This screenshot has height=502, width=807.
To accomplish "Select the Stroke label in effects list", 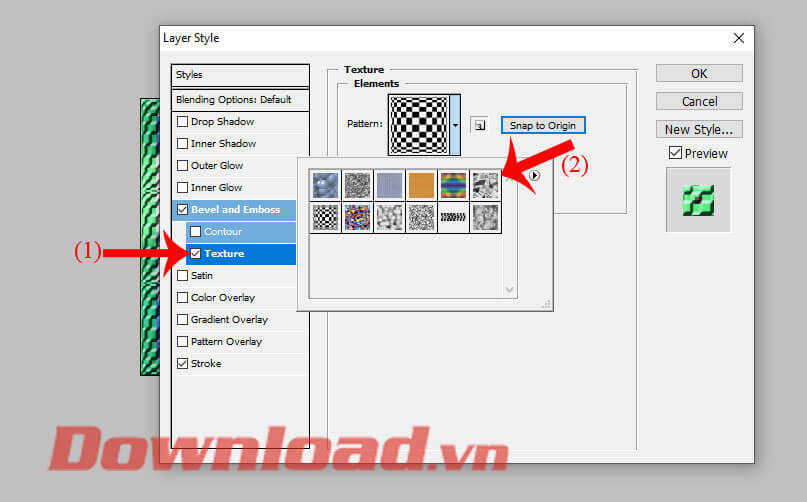I will pos(206,363).
